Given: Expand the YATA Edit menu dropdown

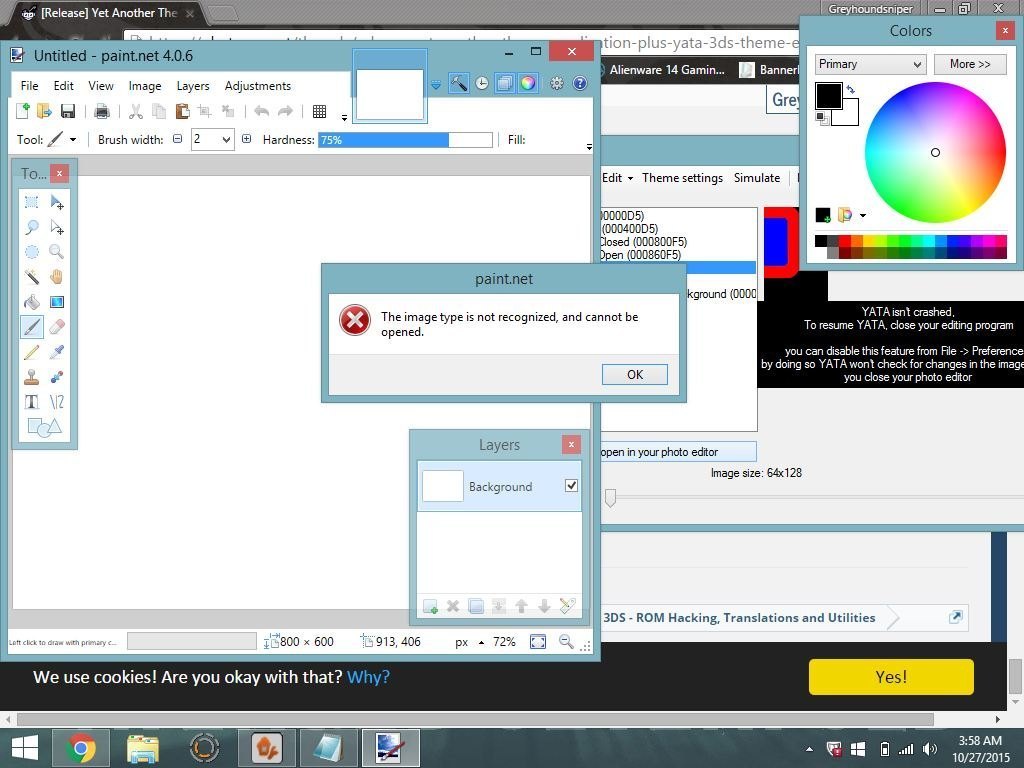Looking at the screenshot, I should (617, 178).
